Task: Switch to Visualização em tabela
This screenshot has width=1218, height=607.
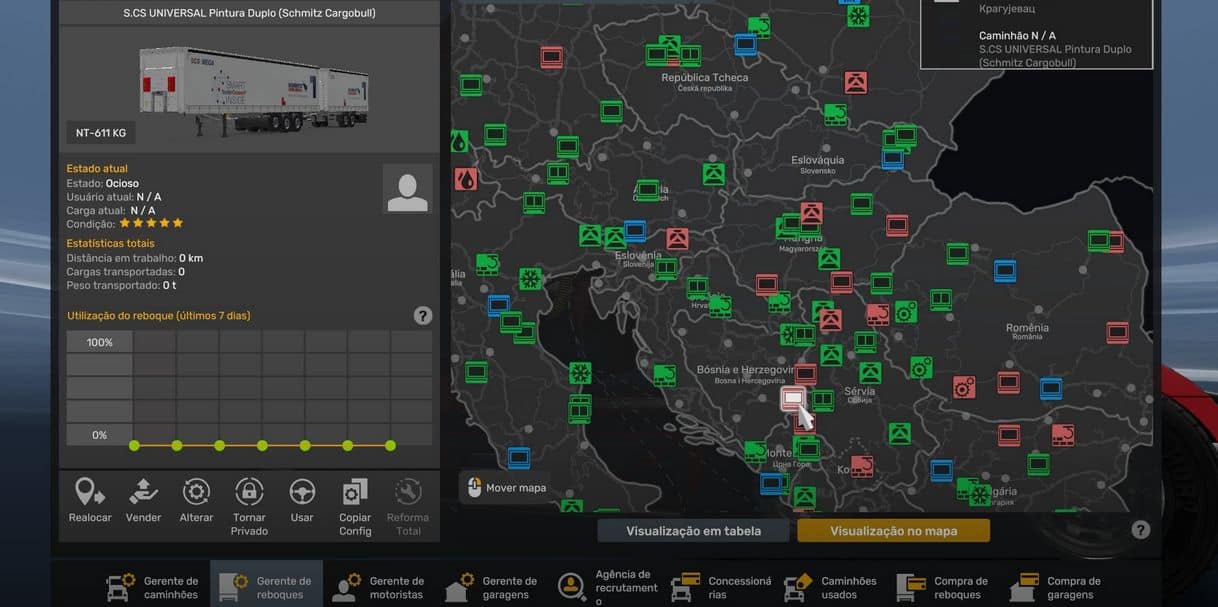Action: tap(693, 531)
